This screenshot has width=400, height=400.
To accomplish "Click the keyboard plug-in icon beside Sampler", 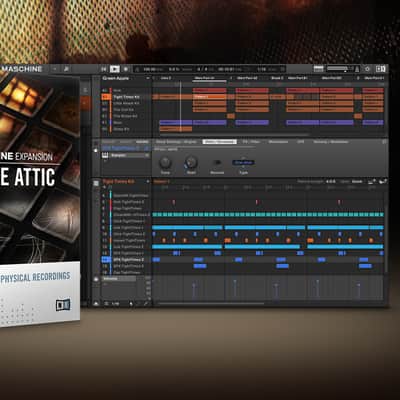I will [x=105, y=155].
